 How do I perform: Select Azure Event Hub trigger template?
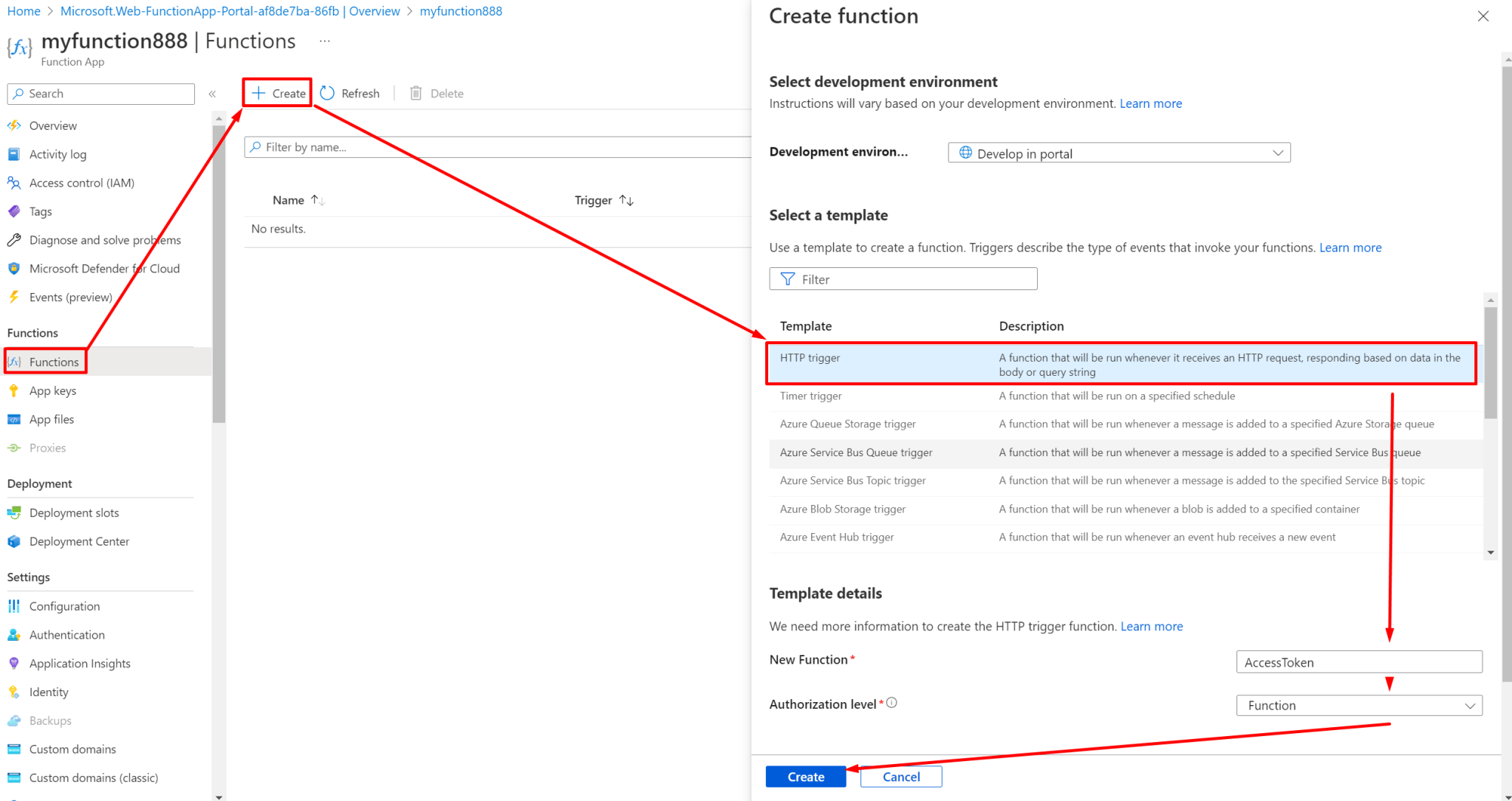tap(1126, 537)
